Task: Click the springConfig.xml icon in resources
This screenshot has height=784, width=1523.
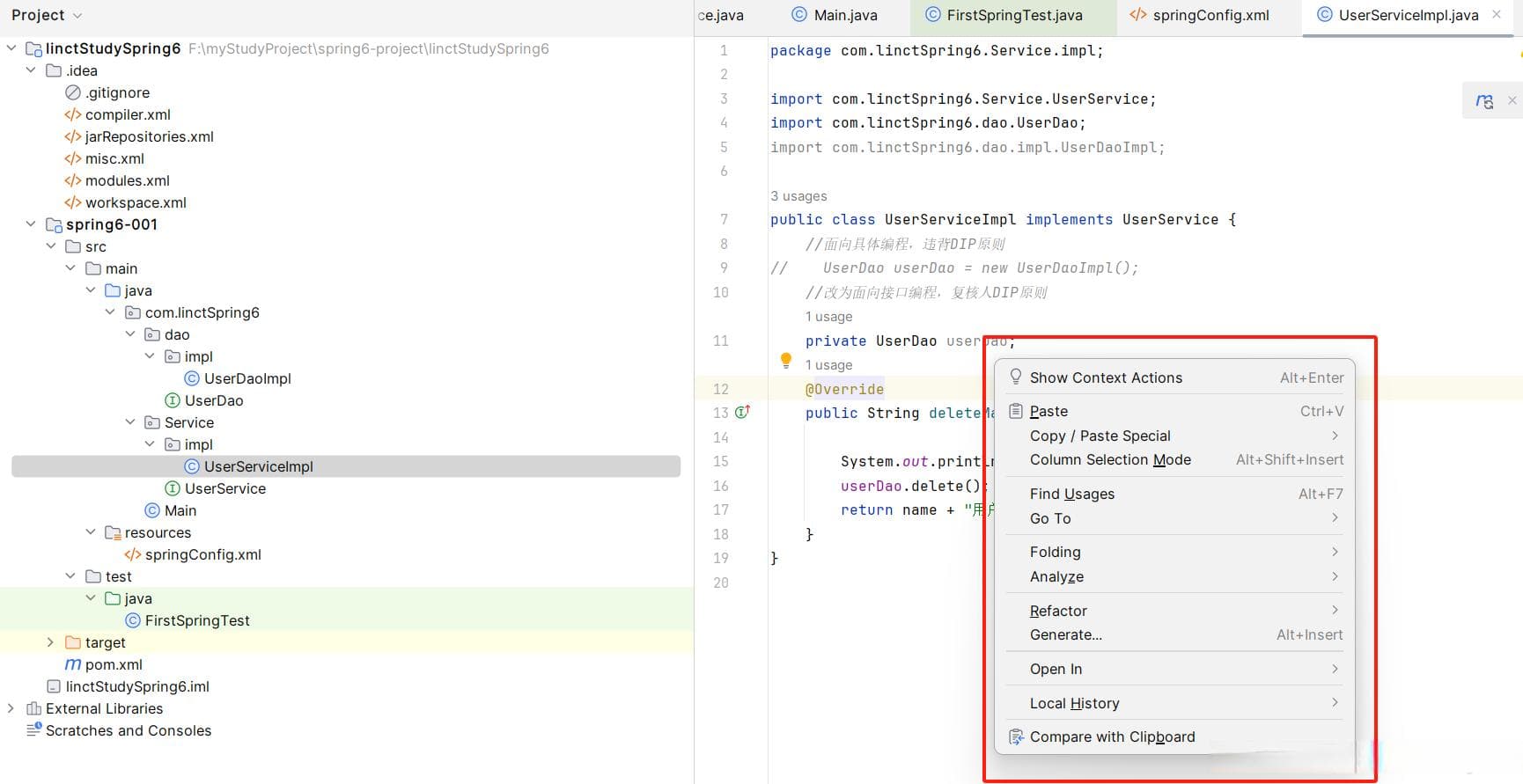Action: pyautogui.click(x=133, y=554)
